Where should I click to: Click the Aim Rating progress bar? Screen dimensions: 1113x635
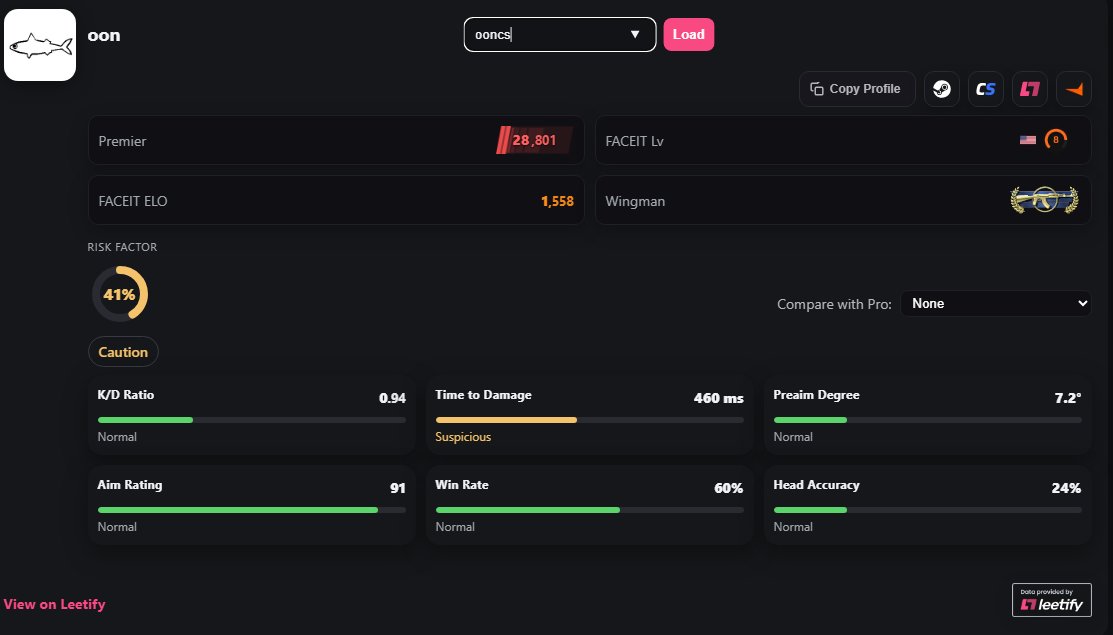coord(252,510)
